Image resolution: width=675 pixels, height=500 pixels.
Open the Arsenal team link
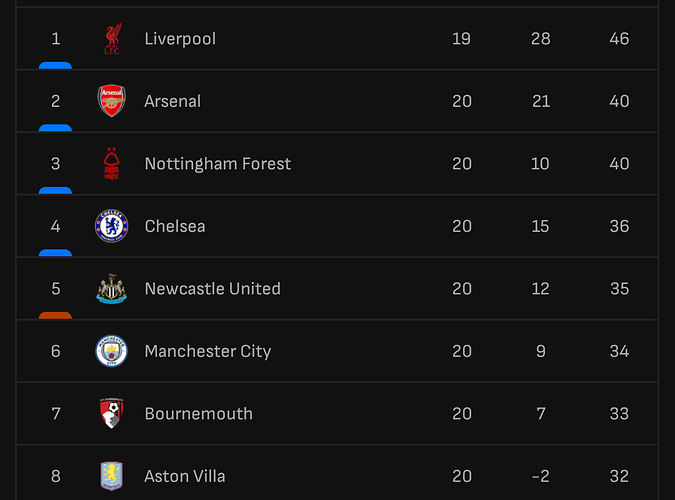(x=172, y=101)
